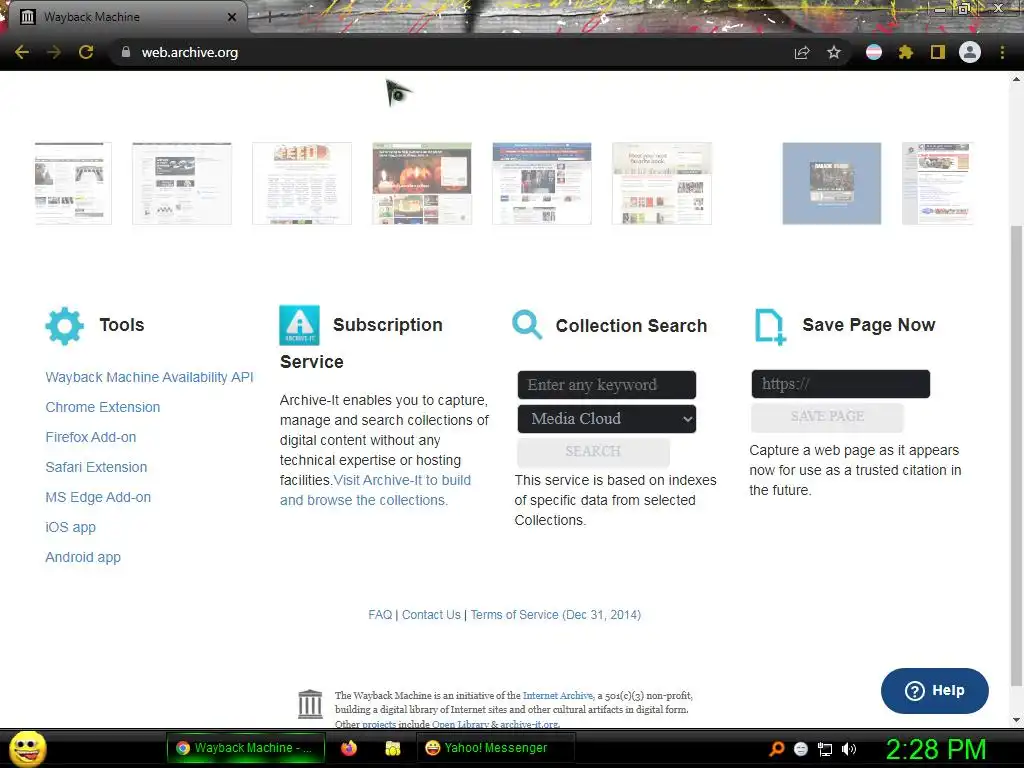Click the SEARCH button

[593, 451]
